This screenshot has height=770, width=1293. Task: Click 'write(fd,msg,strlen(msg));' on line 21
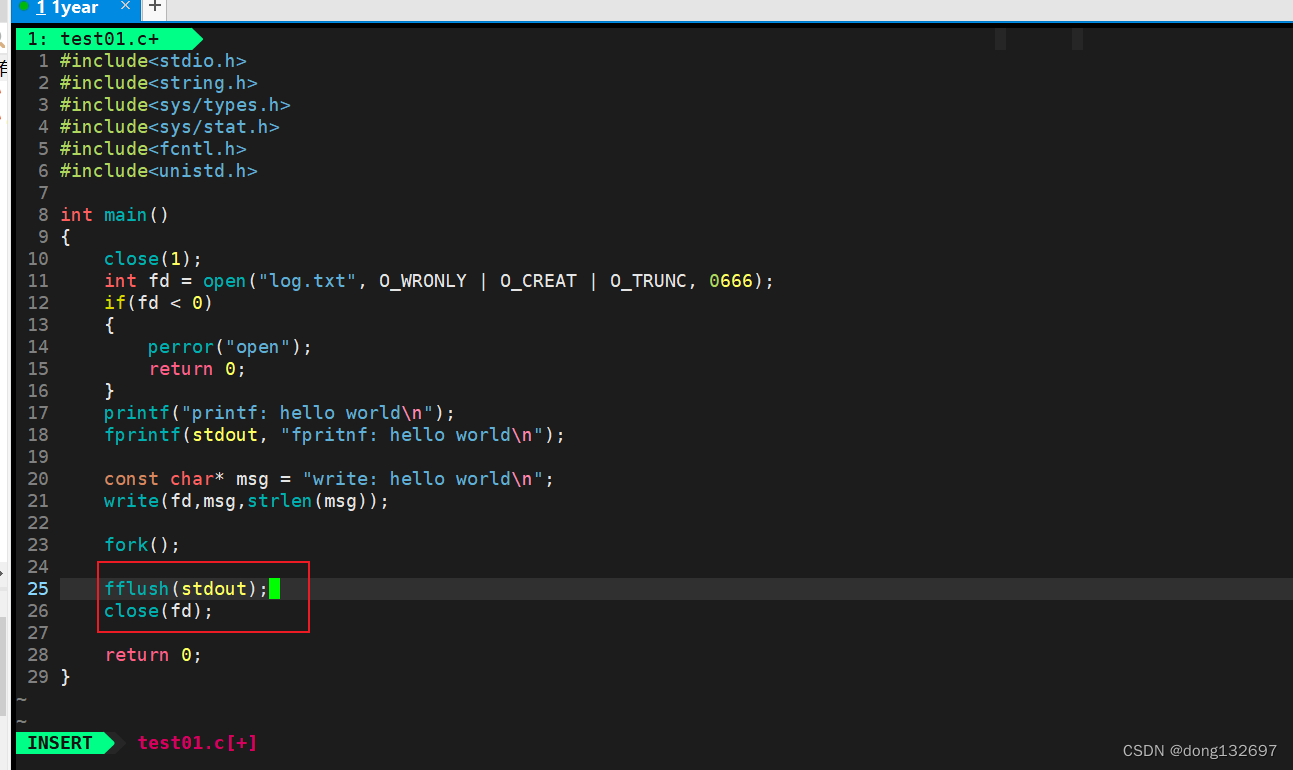click(246, 501)
